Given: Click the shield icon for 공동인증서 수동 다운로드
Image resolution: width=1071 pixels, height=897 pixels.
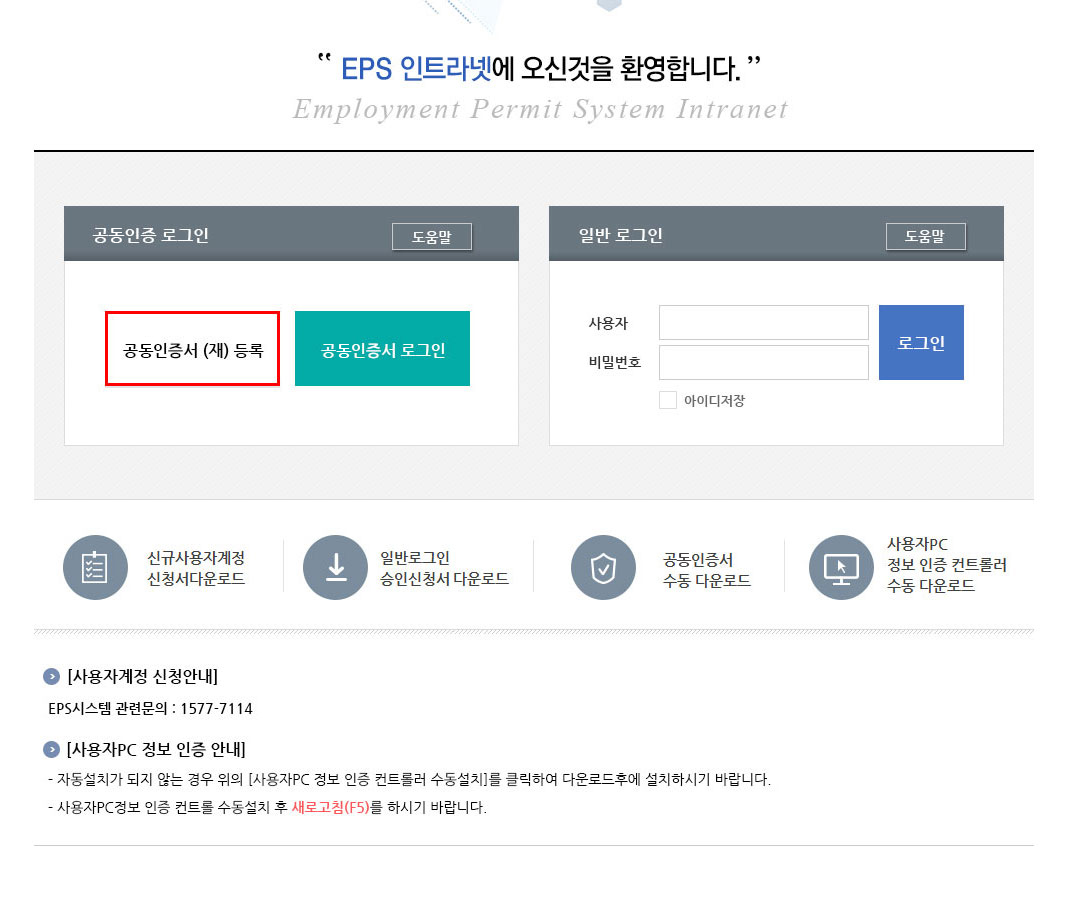Looking at the screenshot, I should (x=603, y=568).
